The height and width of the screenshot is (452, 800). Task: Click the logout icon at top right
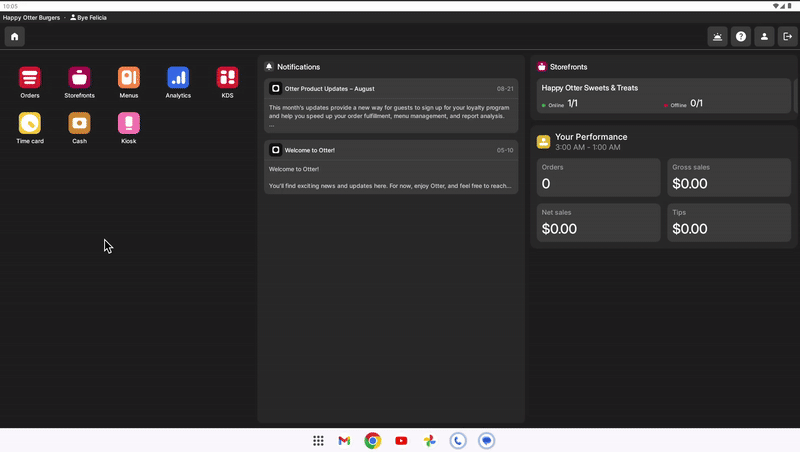(787, 37)
